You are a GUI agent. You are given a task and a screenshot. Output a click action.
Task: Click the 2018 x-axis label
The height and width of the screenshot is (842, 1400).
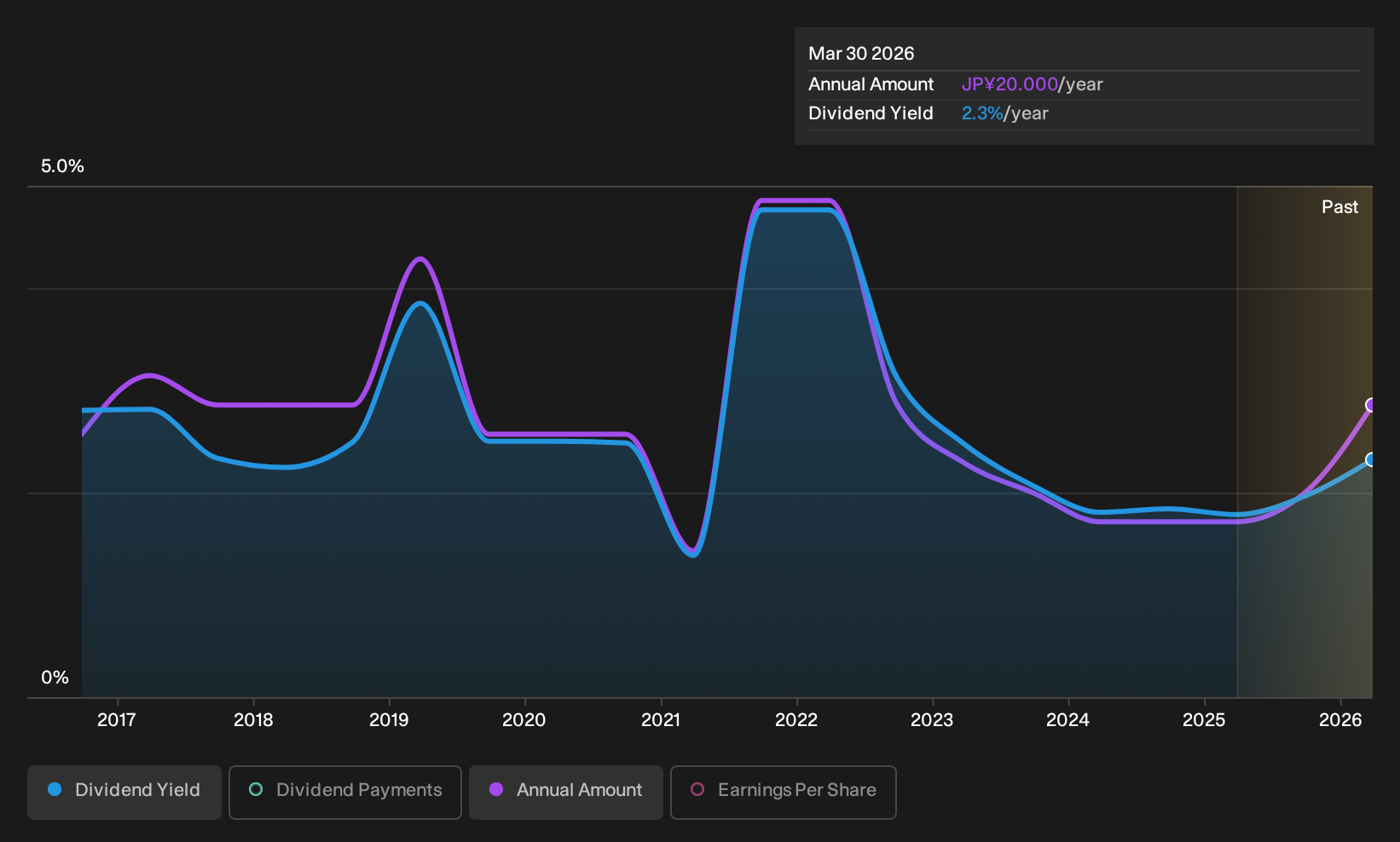tap(253, 720)
